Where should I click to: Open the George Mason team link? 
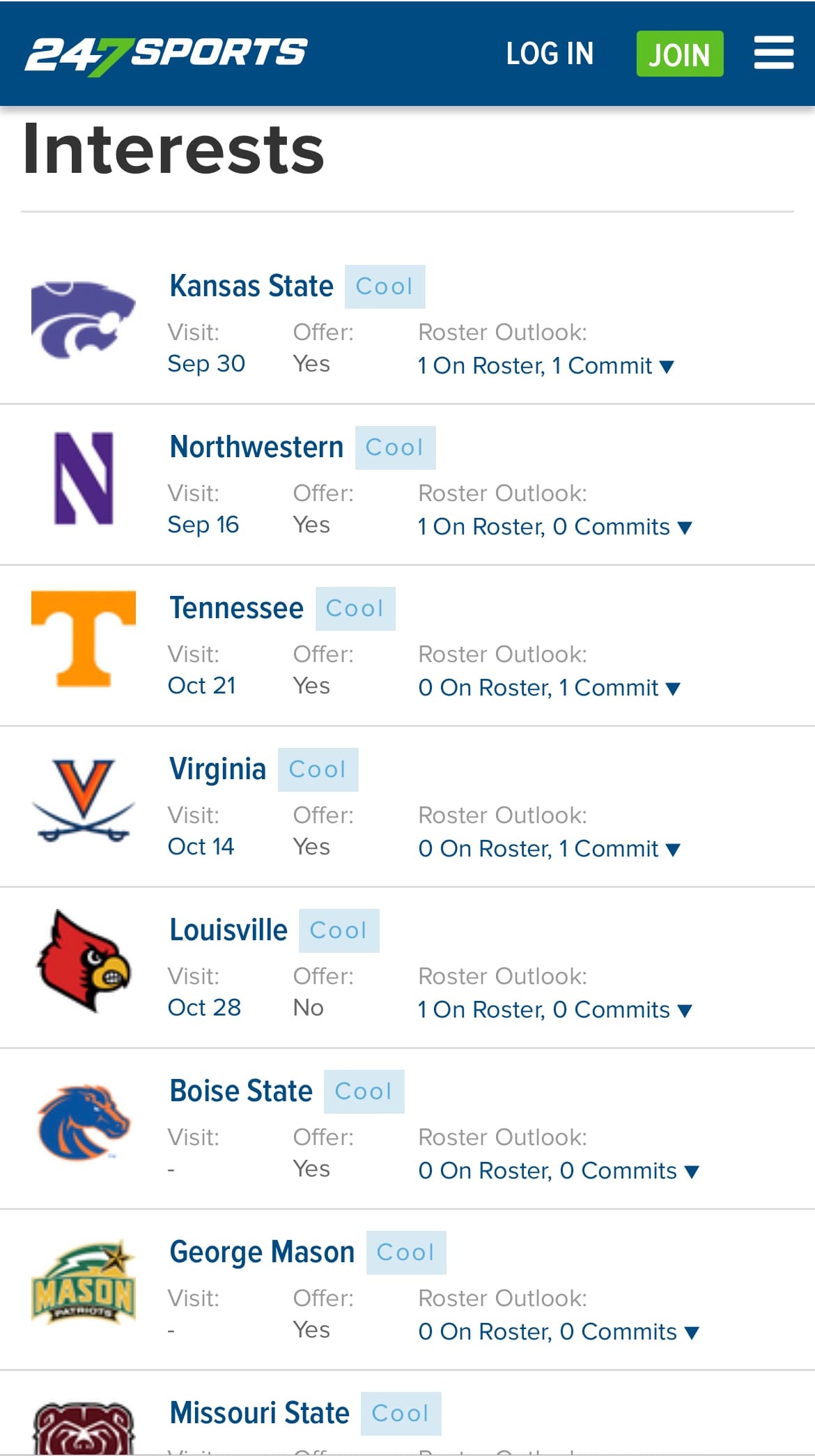pos(262,1252)
